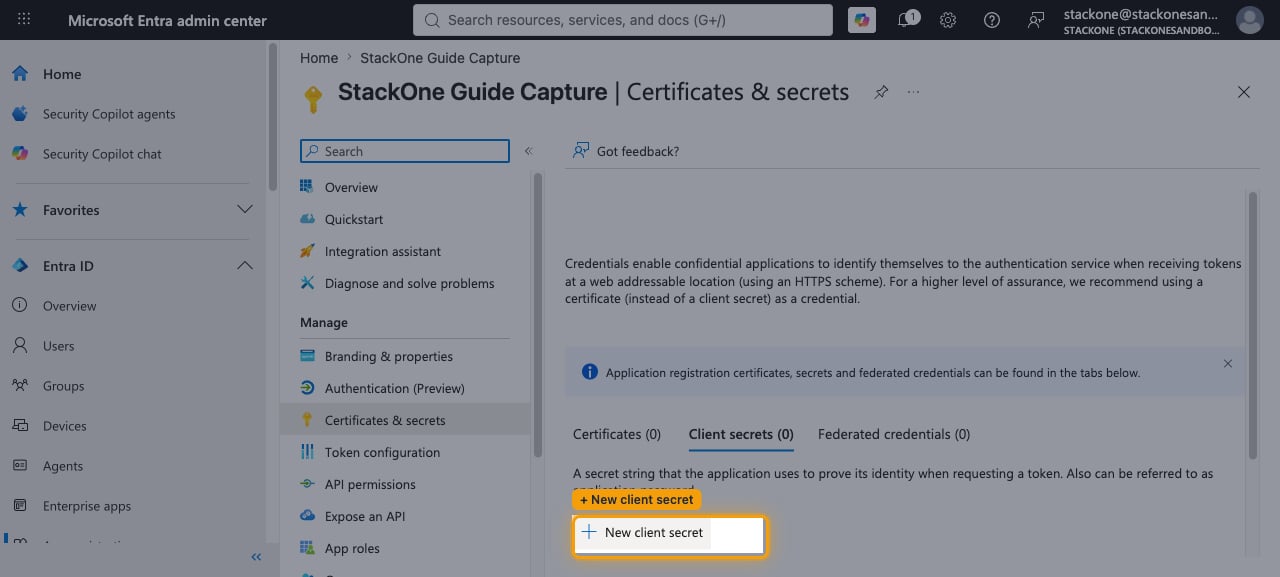This screenshot has width=1280, height=577.
Task: Open the account avatar menu
Action: coord(1249,20)
